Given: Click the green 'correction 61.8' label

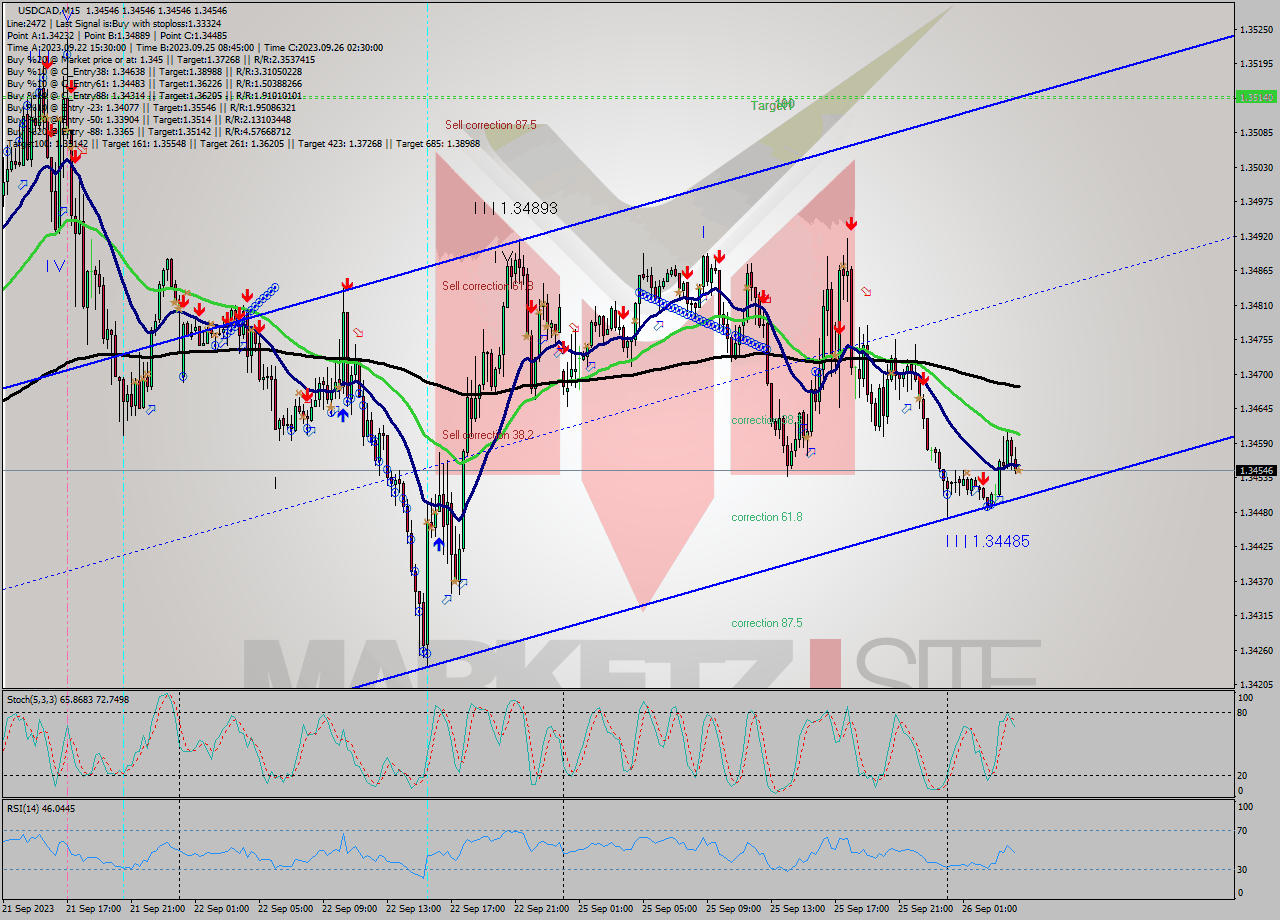Looking at the screenshot, I should (766, 517).
